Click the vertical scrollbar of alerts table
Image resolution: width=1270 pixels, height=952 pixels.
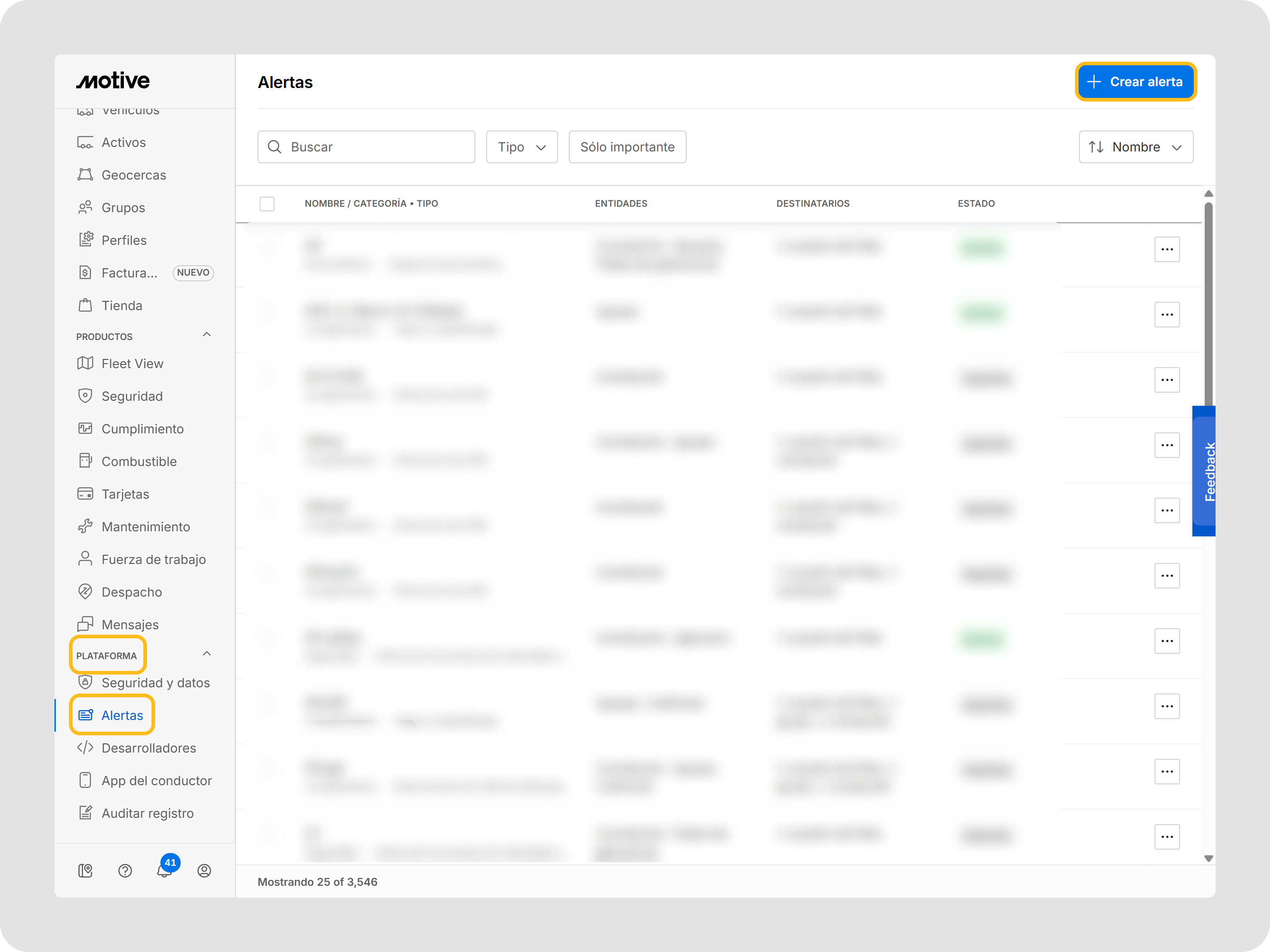pos(1208,304)
